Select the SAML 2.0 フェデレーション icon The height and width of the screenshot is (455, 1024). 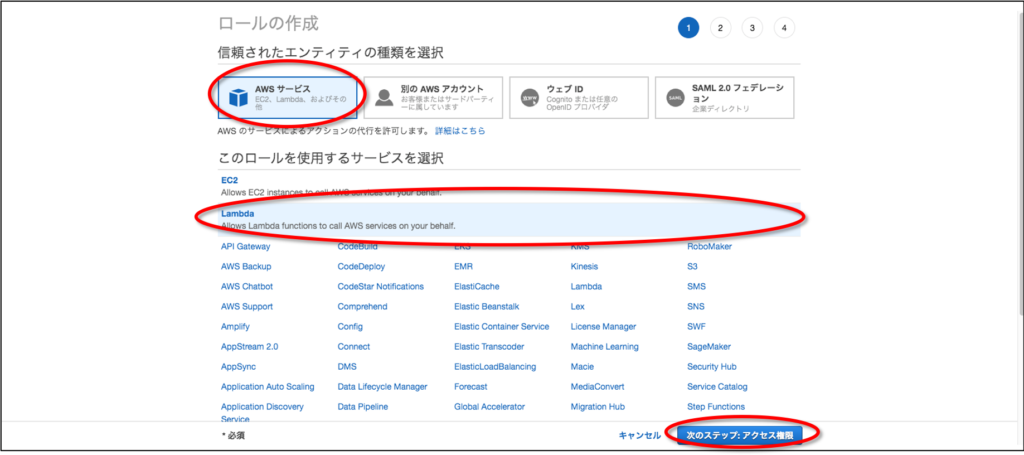[x=675, y=97]
